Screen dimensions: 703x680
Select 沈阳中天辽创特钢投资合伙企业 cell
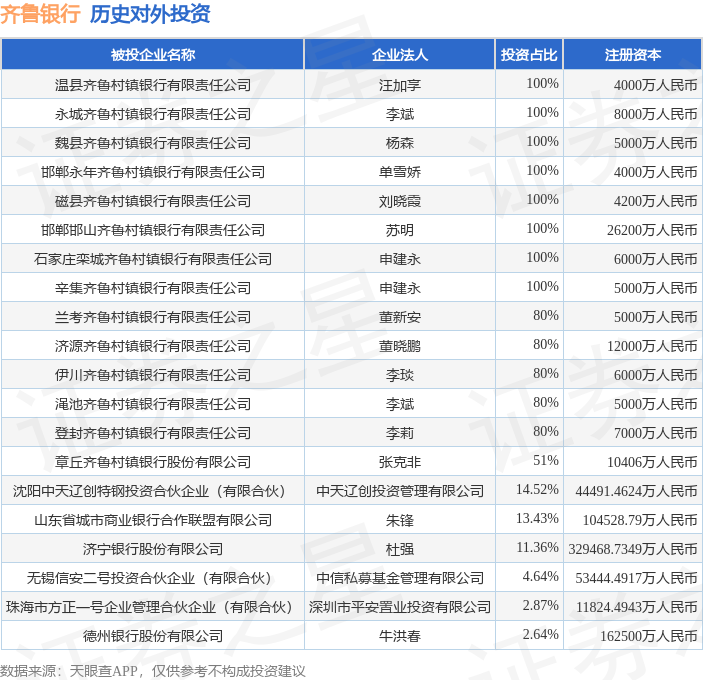point(152,491)
